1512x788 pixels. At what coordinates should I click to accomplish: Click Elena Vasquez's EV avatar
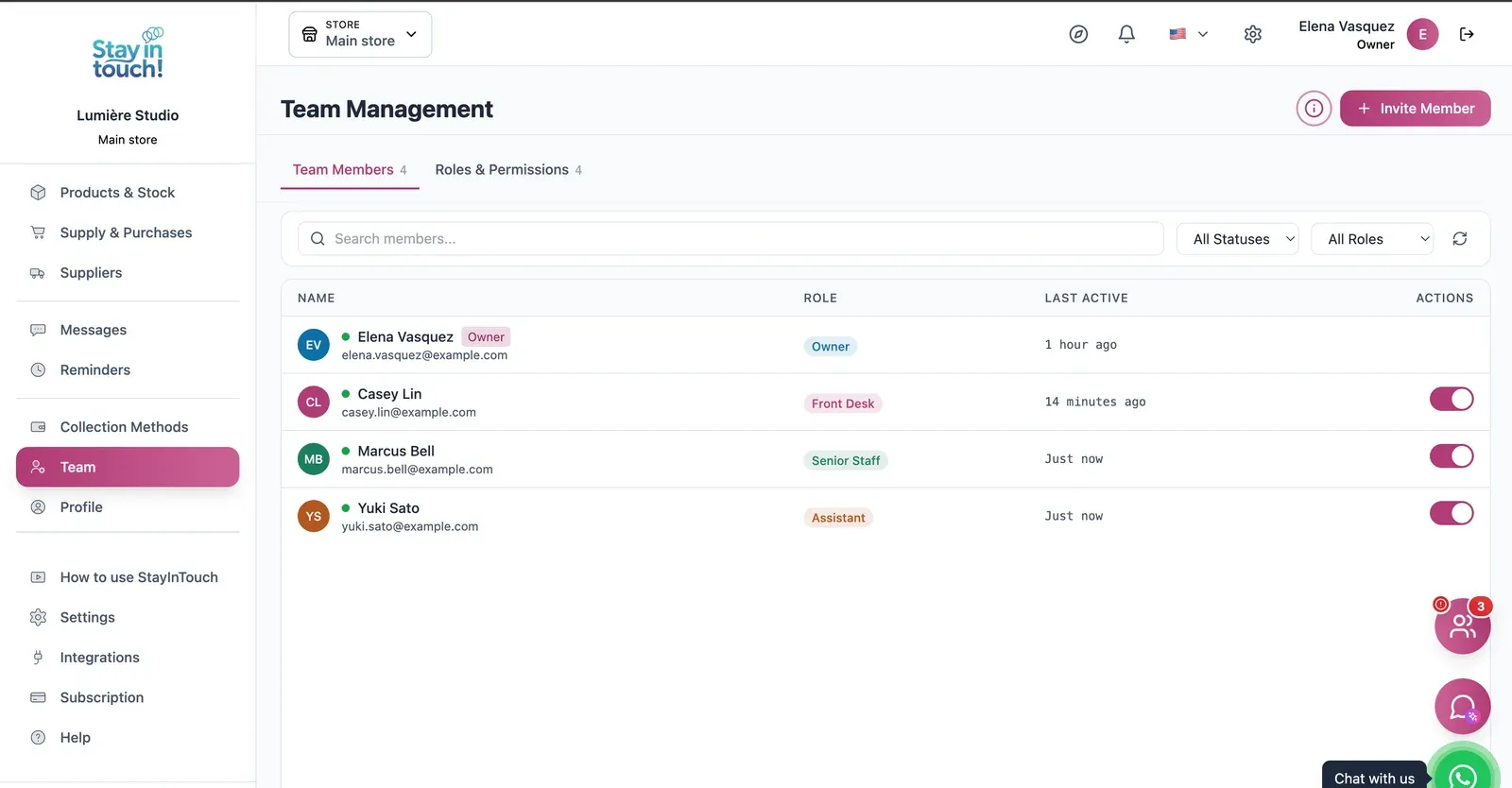(x=314, y=345)
